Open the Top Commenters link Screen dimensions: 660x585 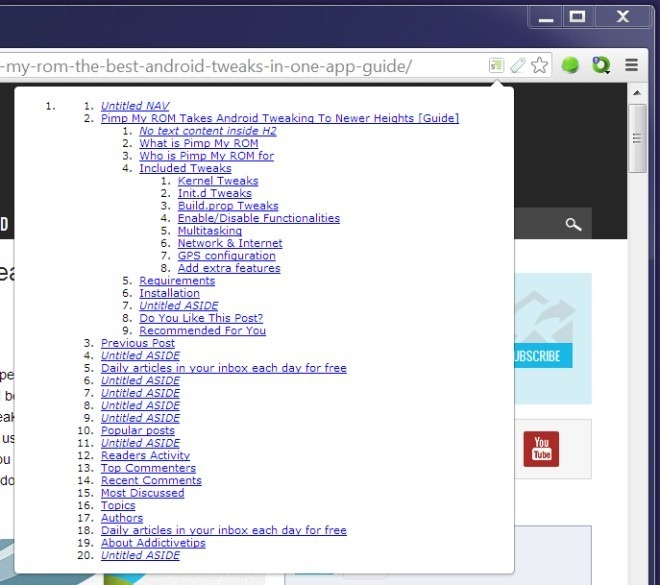tap(148, 468)
